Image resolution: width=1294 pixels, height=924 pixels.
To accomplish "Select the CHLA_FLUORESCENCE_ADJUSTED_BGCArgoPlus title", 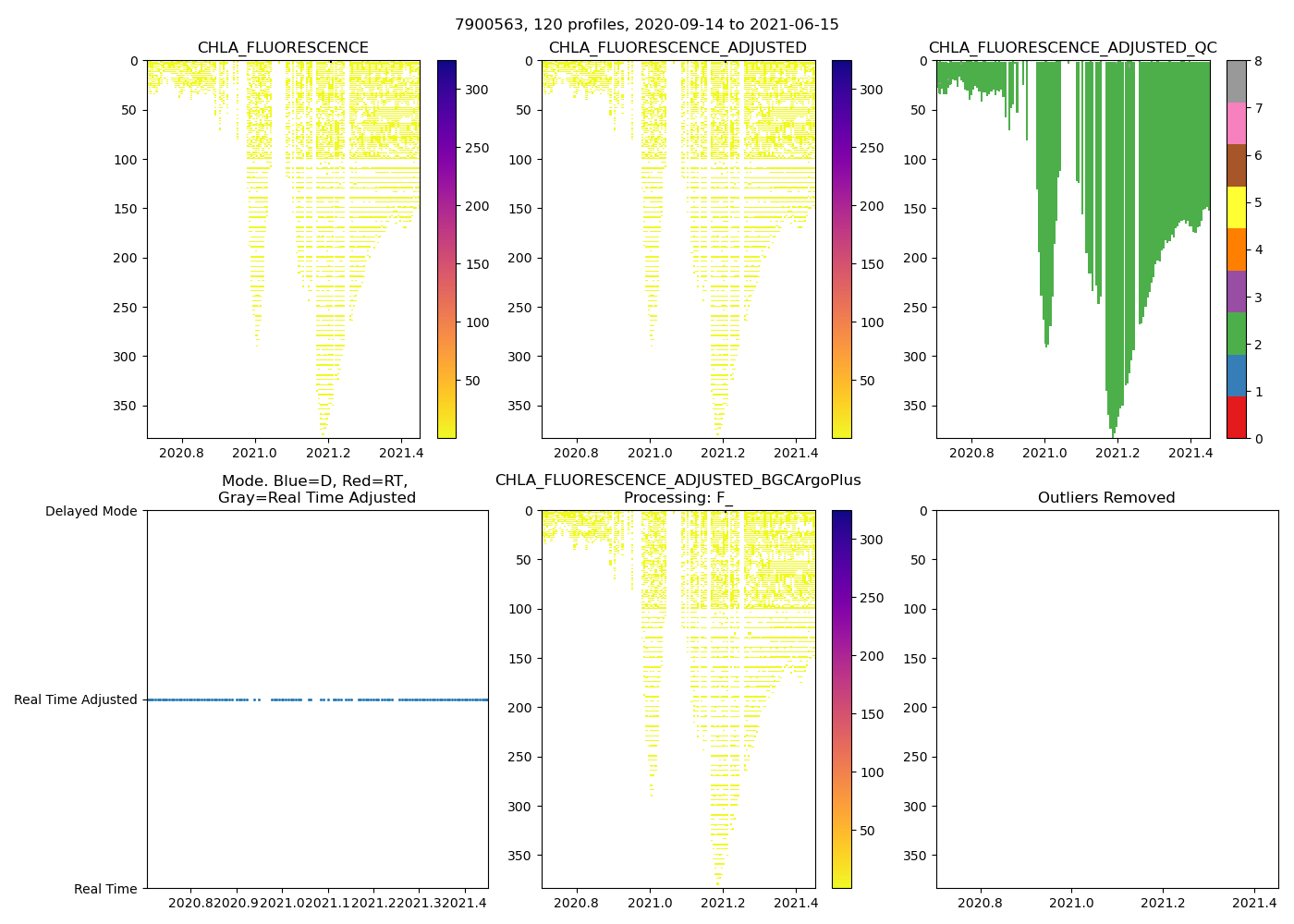I will (678, 480).
